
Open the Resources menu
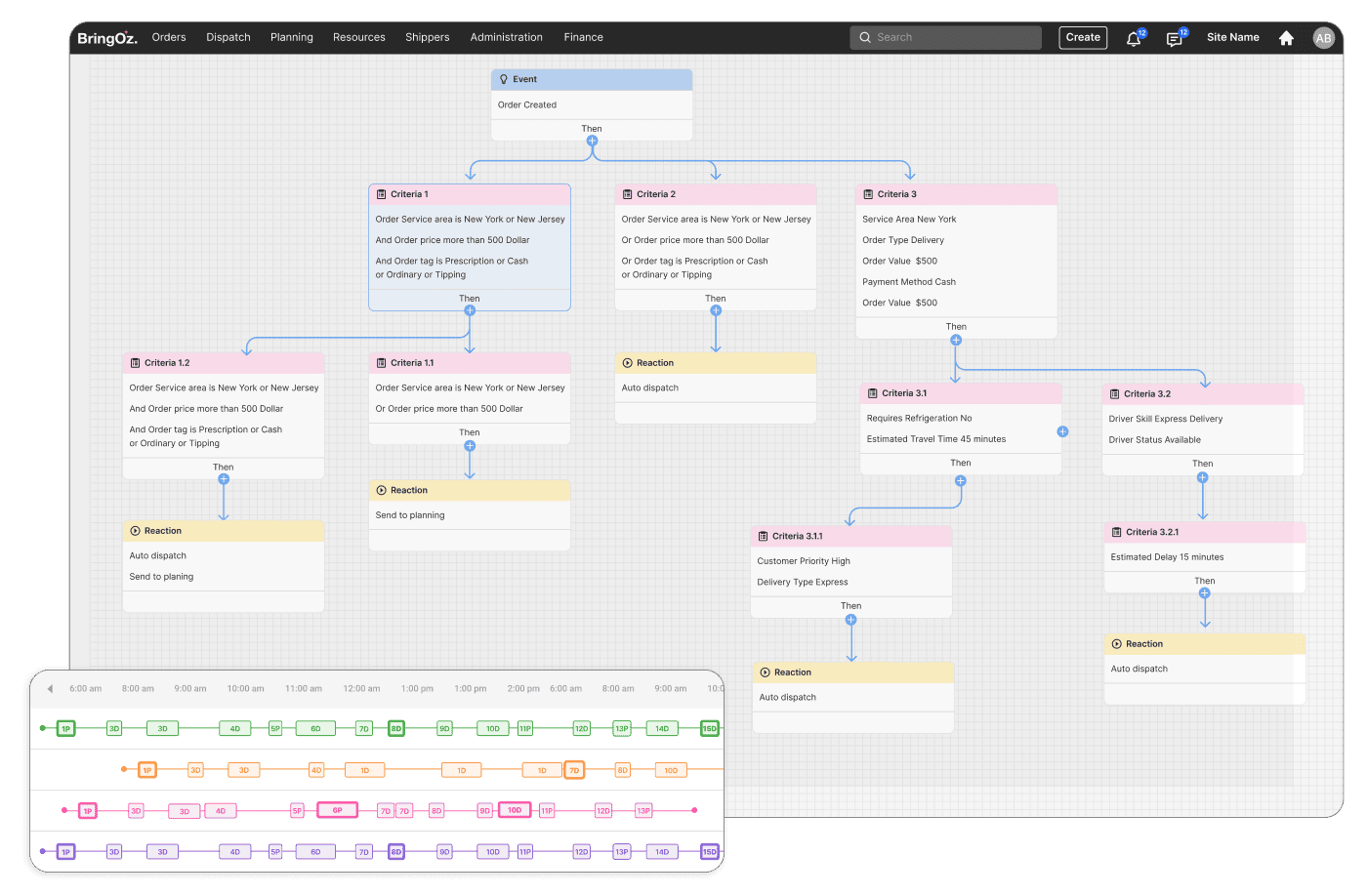(x=359, y=37)
